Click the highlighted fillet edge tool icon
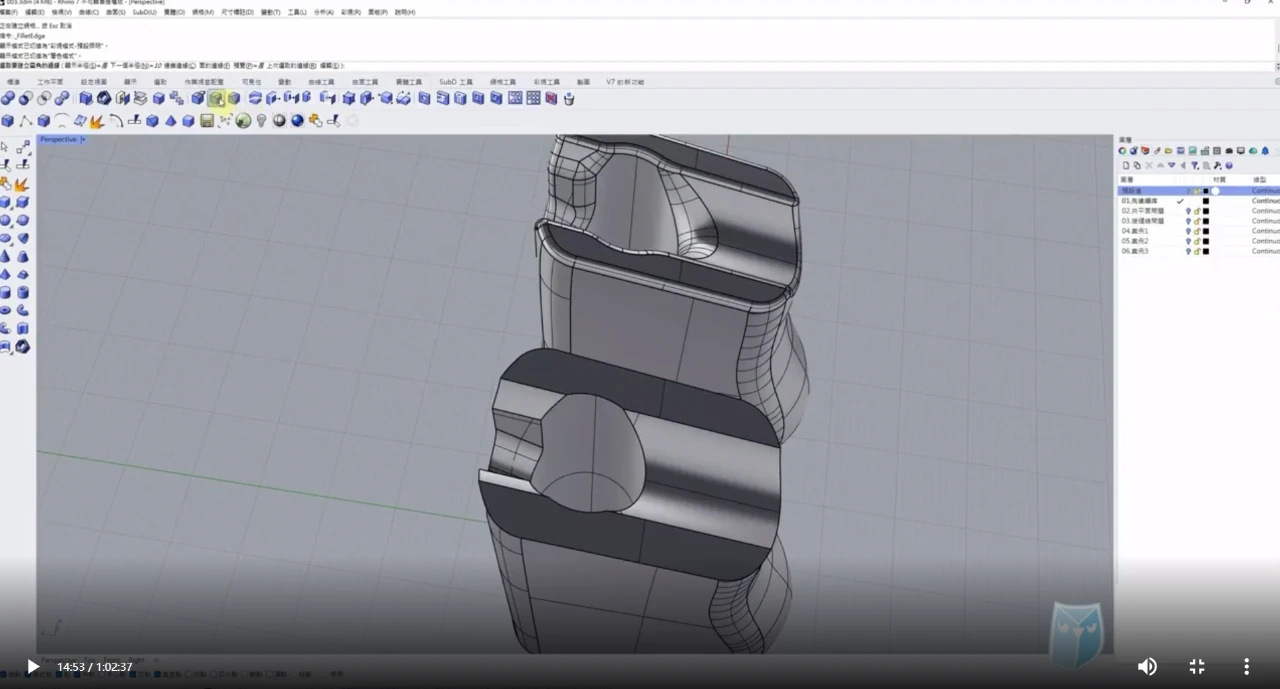Viewport: 1280px width, 689px height. 216,98
